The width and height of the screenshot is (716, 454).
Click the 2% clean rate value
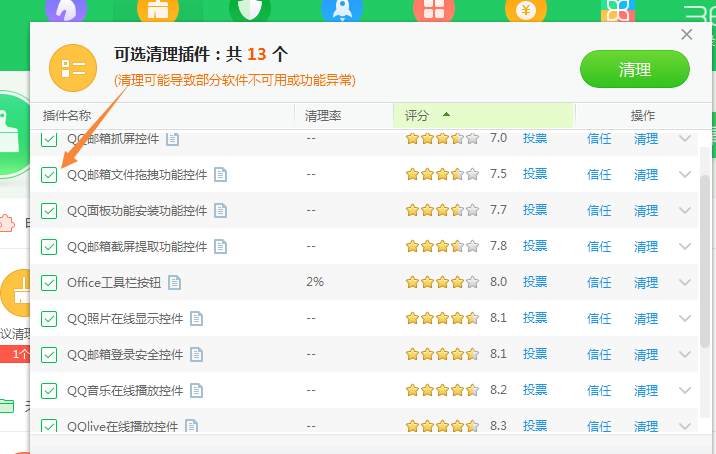(x=315, y=282)
